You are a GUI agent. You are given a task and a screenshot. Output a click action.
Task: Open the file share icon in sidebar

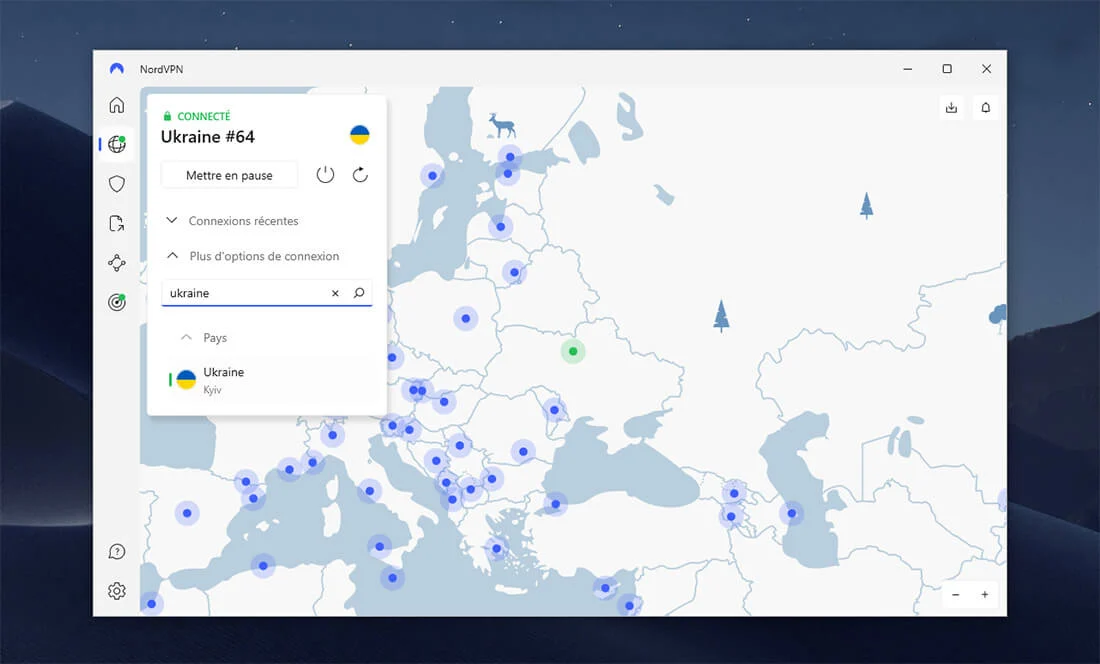tap(117, 224)
